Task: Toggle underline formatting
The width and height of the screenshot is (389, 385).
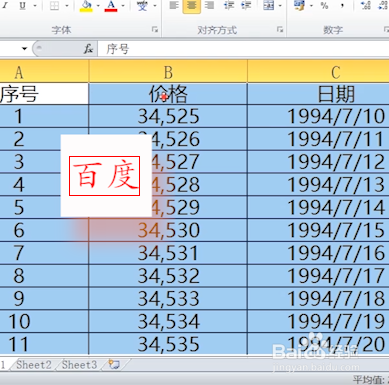Action: click(x=23, y=5)
